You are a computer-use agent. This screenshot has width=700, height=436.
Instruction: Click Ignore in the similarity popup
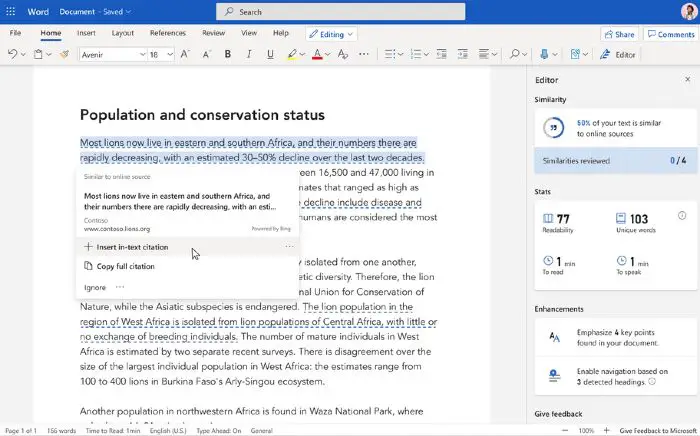[95, 288]
